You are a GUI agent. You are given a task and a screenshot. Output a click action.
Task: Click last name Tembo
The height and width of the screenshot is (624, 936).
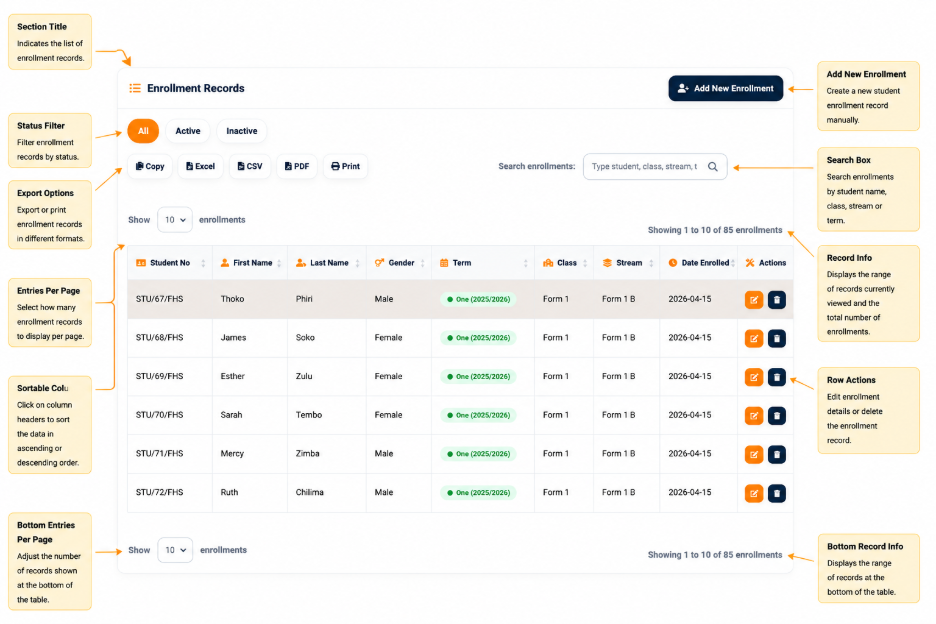click(309, 415)
